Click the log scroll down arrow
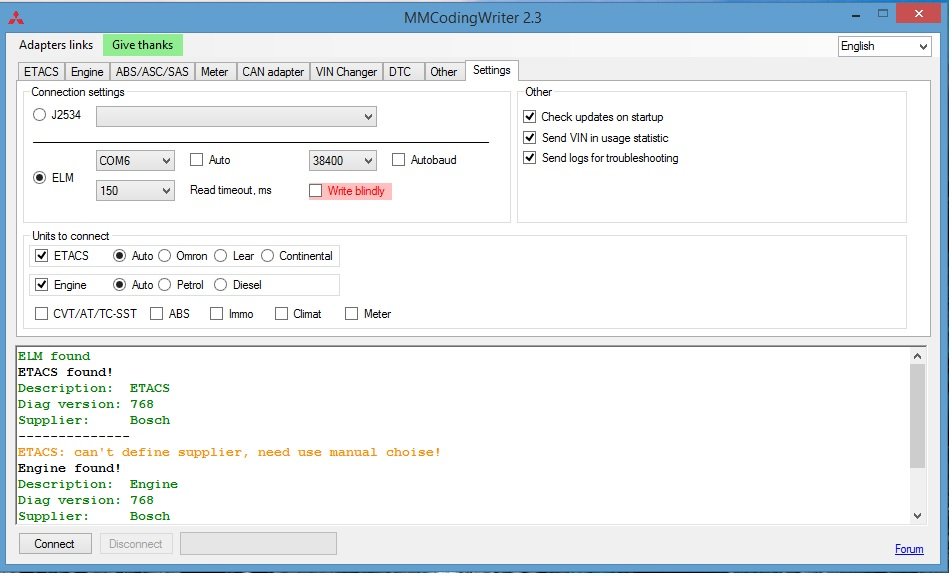The height and width of the screenshot is (576, 952). (917, 516)
